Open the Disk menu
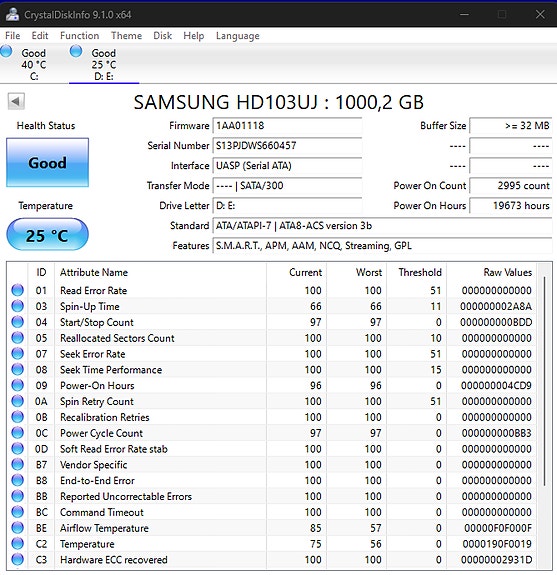557x575 pixels. (162, 36)
